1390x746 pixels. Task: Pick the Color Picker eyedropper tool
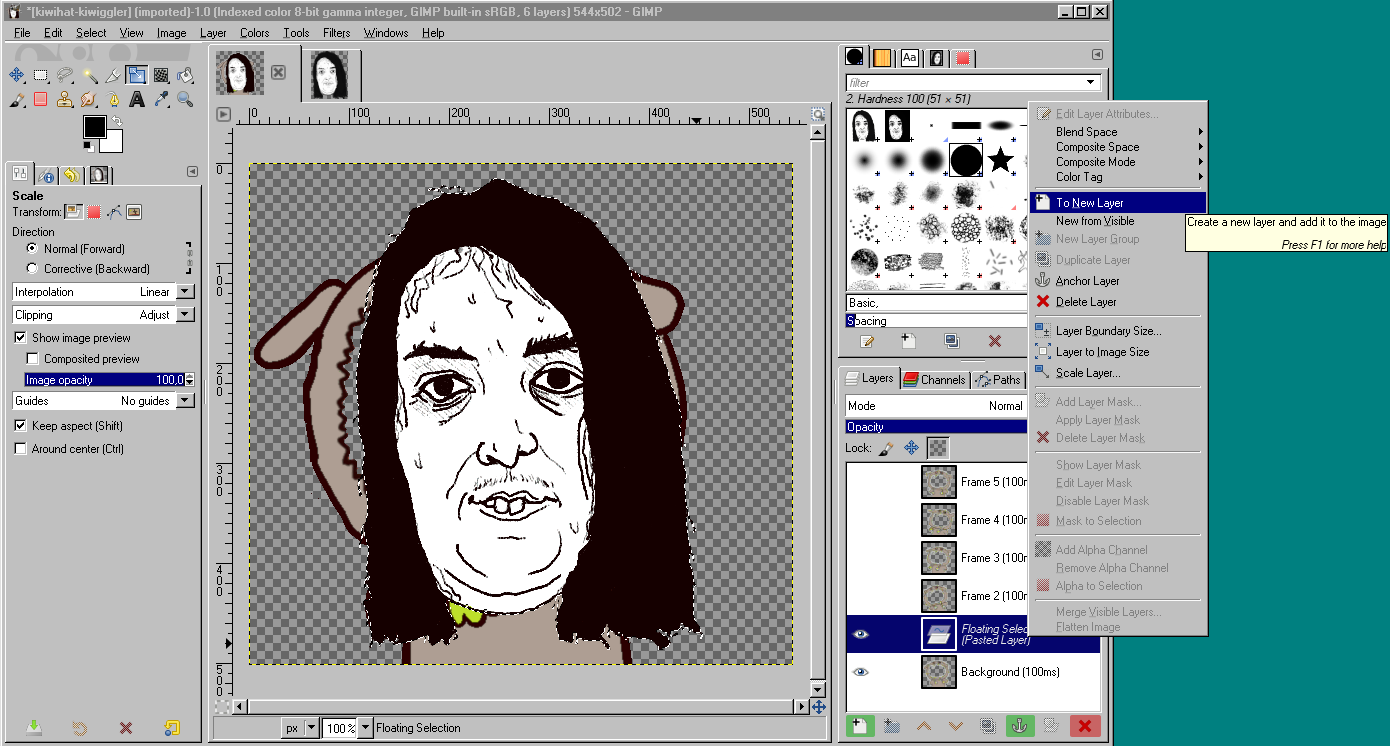(161, 99)
